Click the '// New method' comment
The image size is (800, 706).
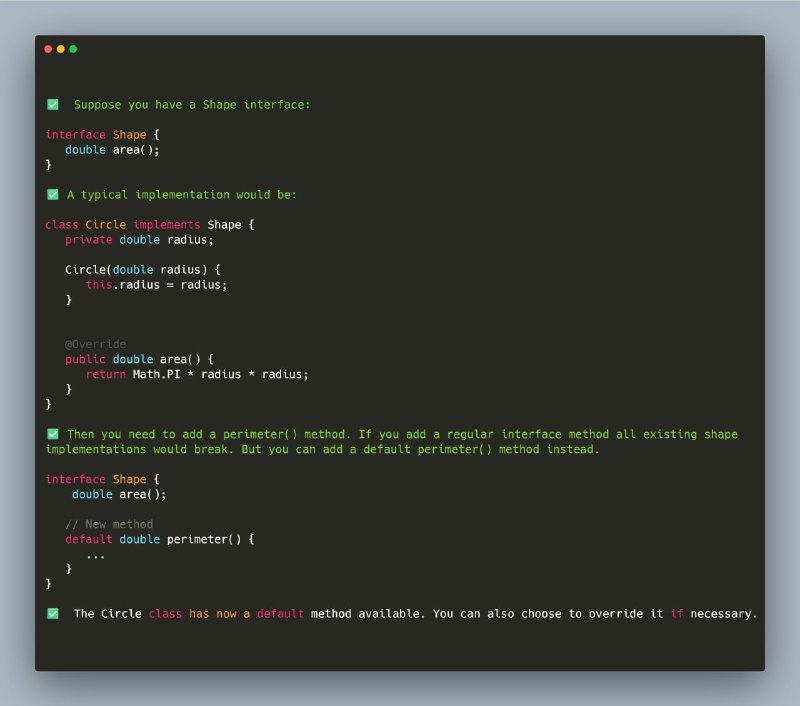click(109, 524)
